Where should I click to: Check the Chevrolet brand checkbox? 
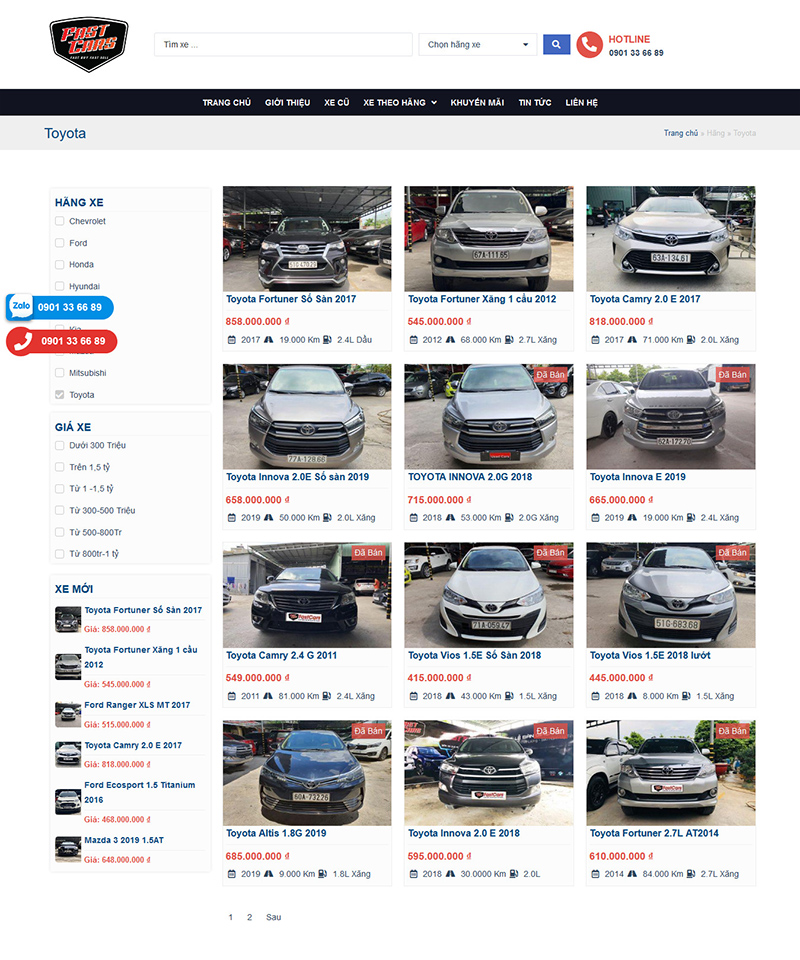click(60, 221)
